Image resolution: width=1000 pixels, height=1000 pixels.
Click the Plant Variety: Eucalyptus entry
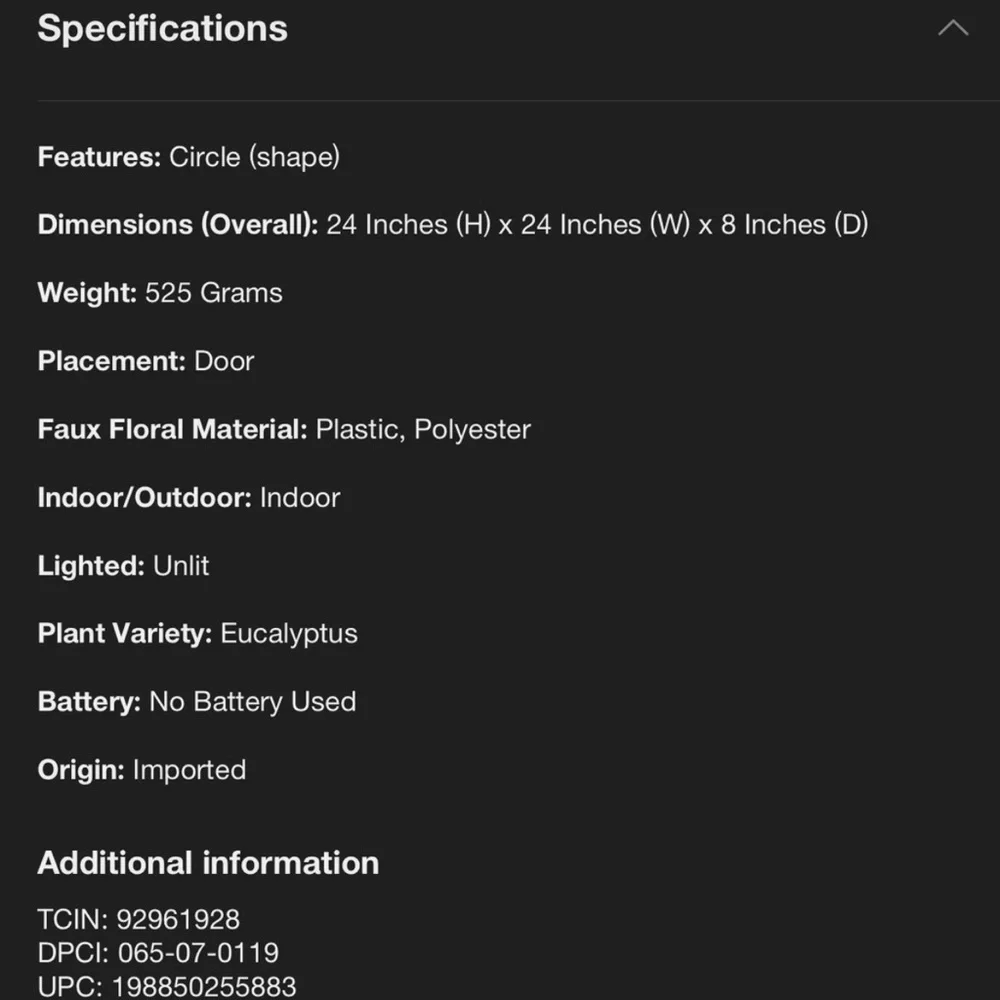click(x=198, y=633)
